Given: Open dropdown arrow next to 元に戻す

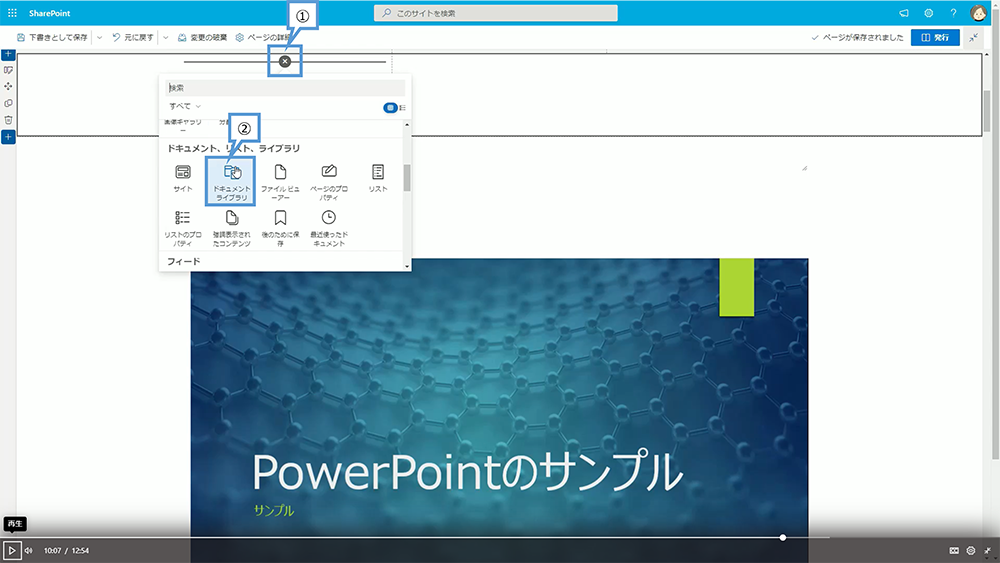Looking at the screenshot, I should click(x=165, y=38).
